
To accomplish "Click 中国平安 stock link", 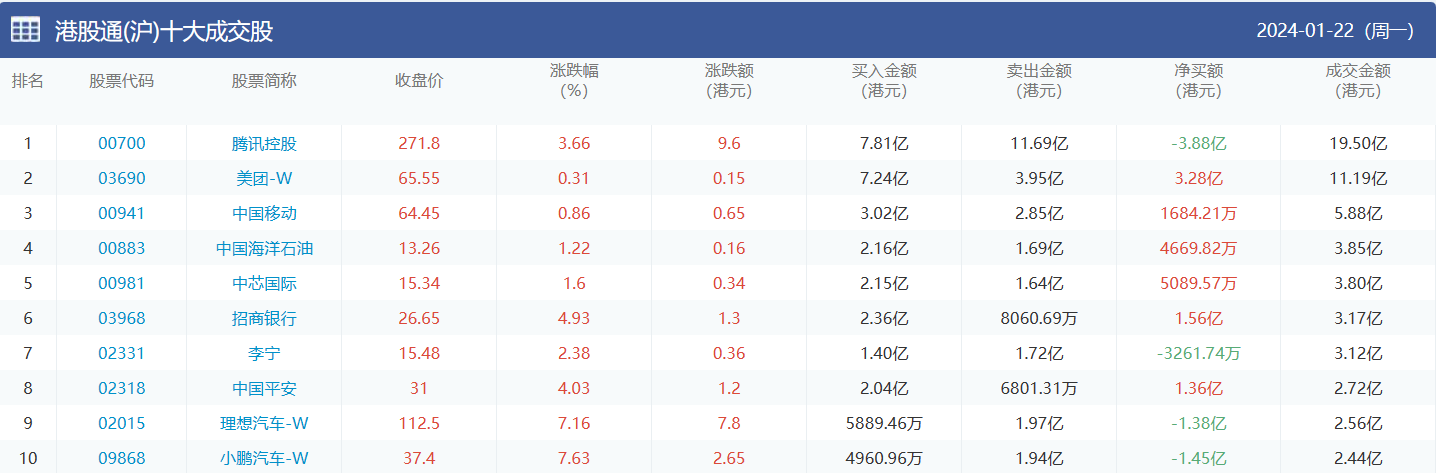I will pyautogui.click(x=264, y=388).
